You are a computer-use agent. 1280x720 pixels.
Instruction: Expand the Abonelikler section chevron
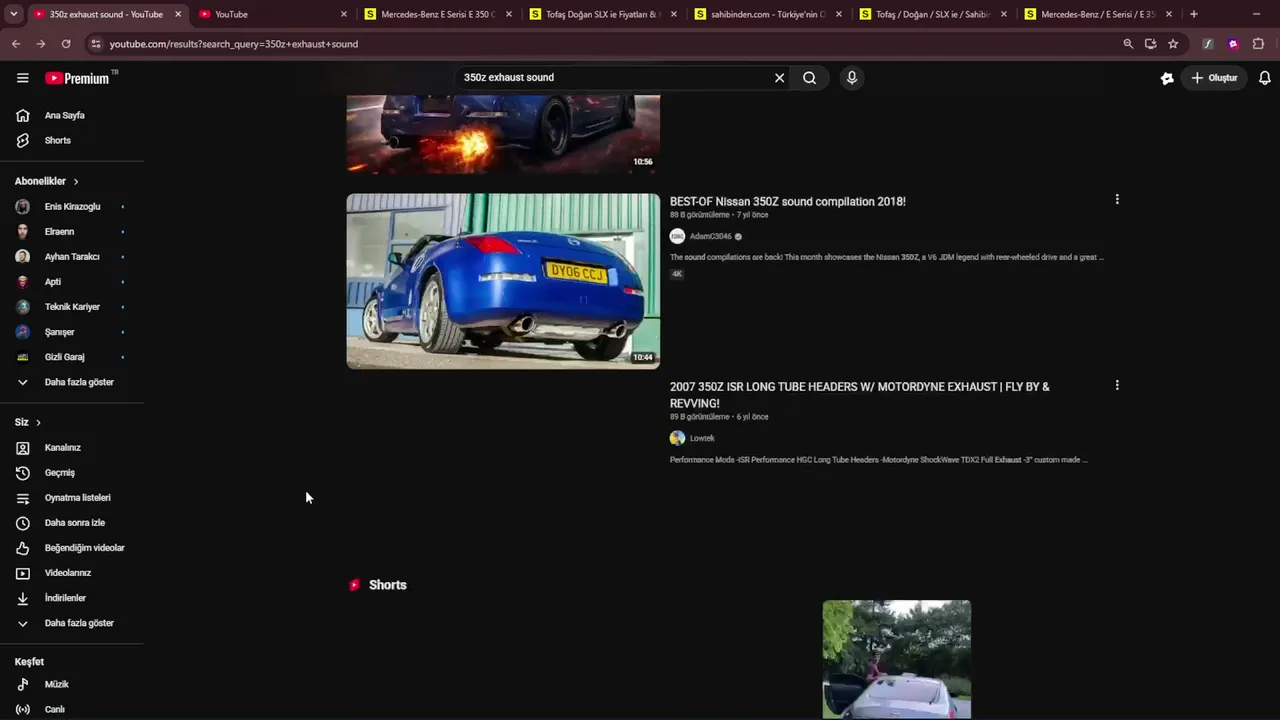[75, 182]
